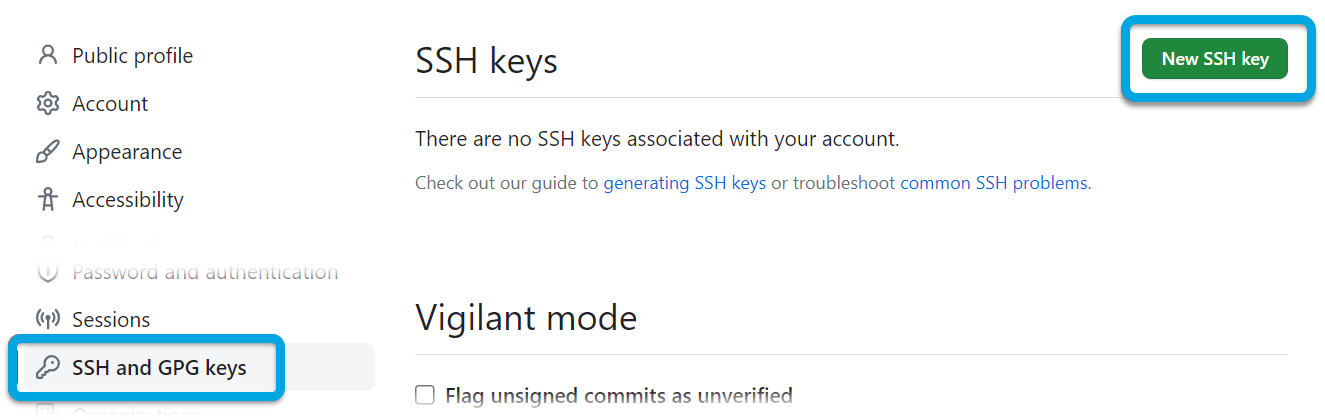The image size is (1325, 420).
Task: Open the Sessions settings page
Action: click(111, 319)
